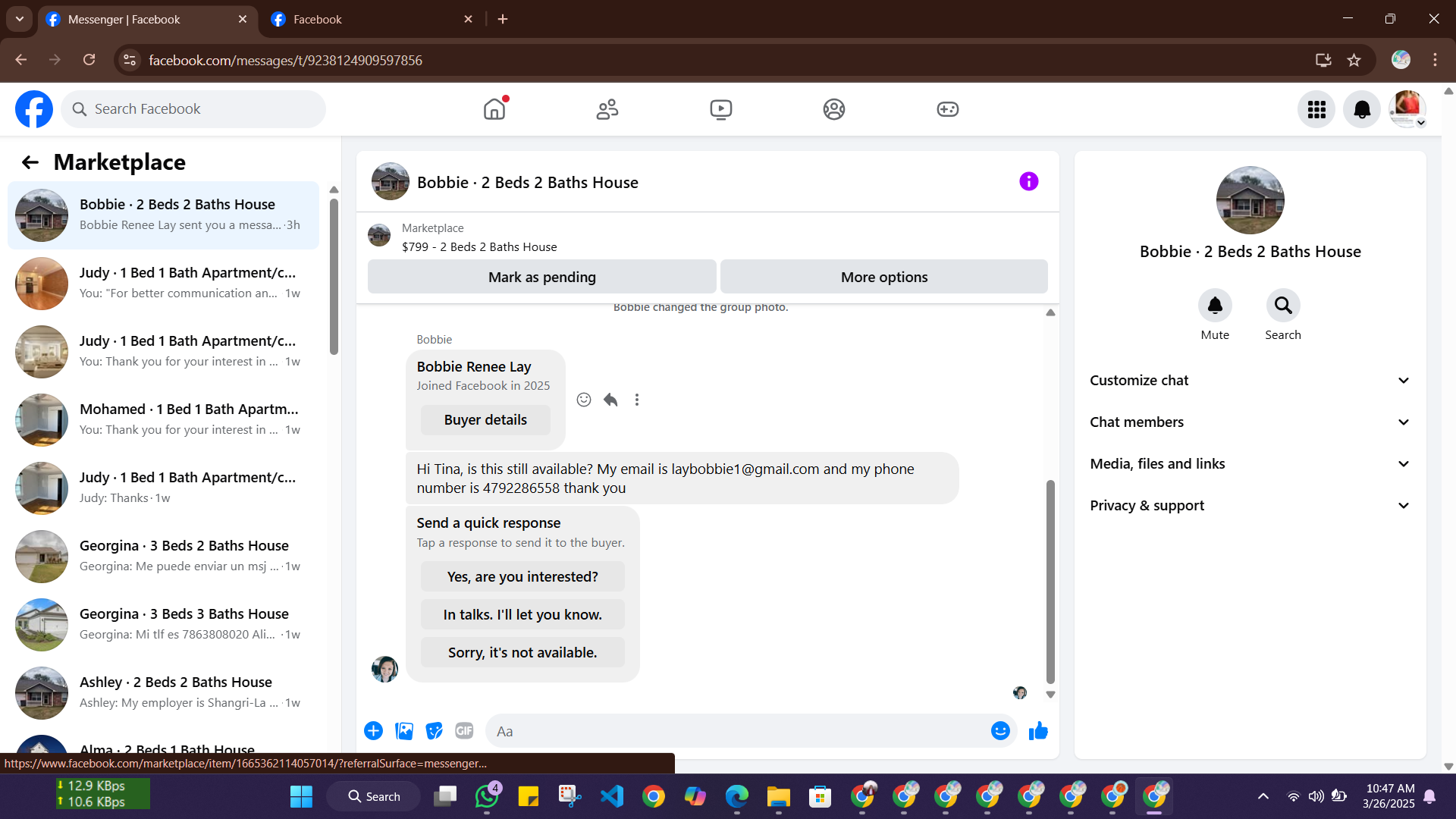Screen dimensions: 1456x819
Task: Click the Search Facebook field
Action: (x=193, y=109)
